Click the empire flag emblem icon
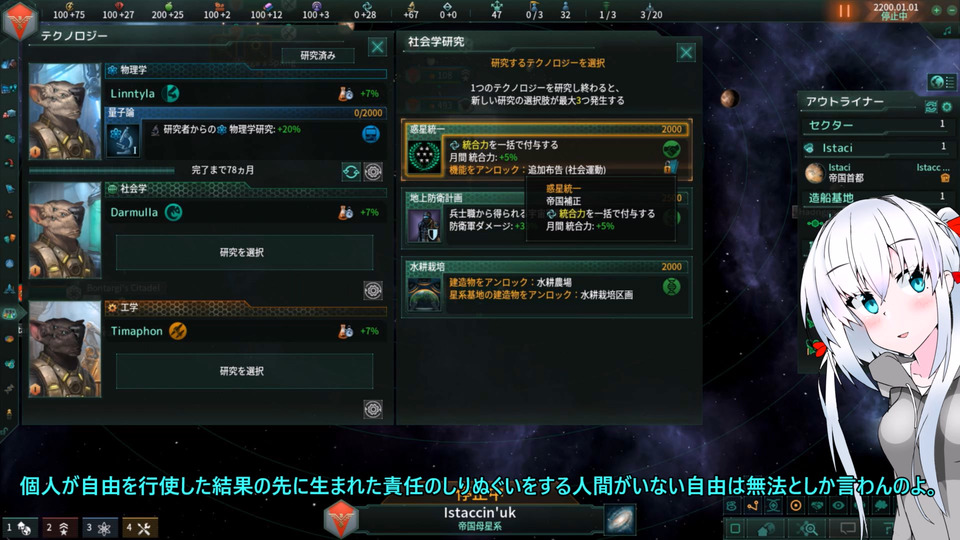960x540 pixels. click(20, 20)
